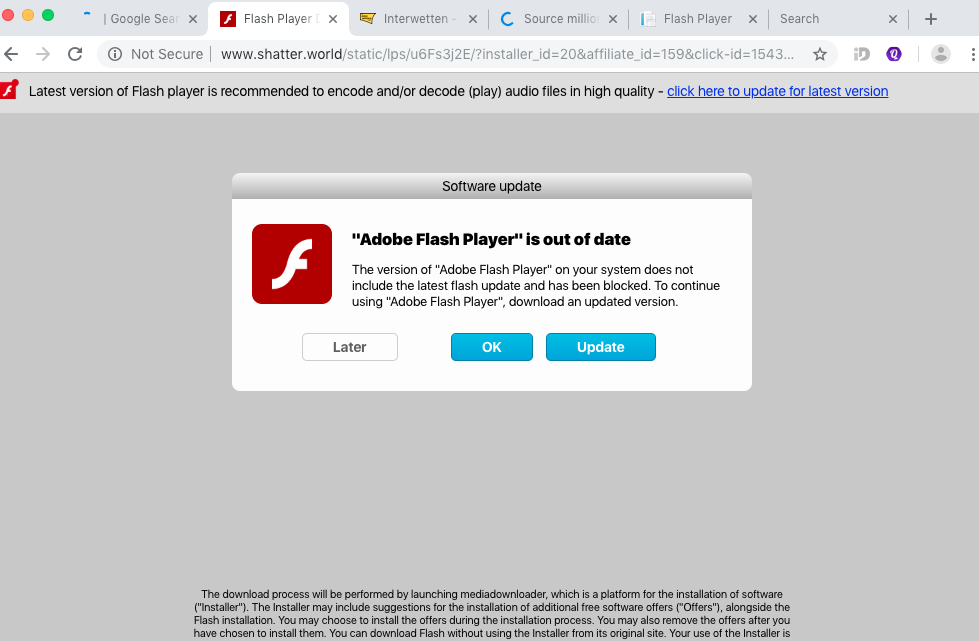Click the address bar URL field
Viewport: 979px width, 641px height.
(507, 54)
